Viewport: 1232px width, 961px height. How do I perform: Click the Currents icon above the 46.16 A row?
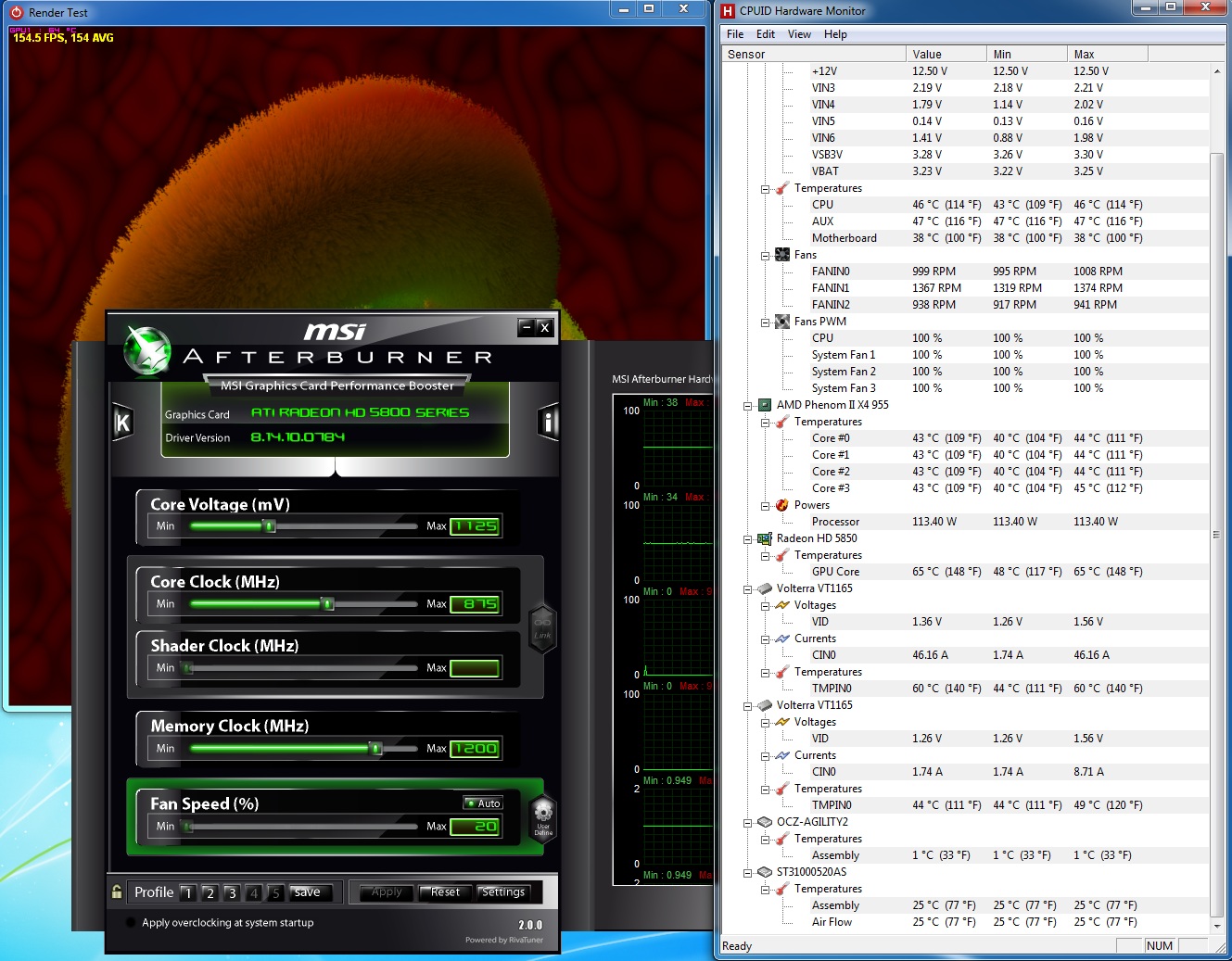pyautogui.click(x=782, y=639)
